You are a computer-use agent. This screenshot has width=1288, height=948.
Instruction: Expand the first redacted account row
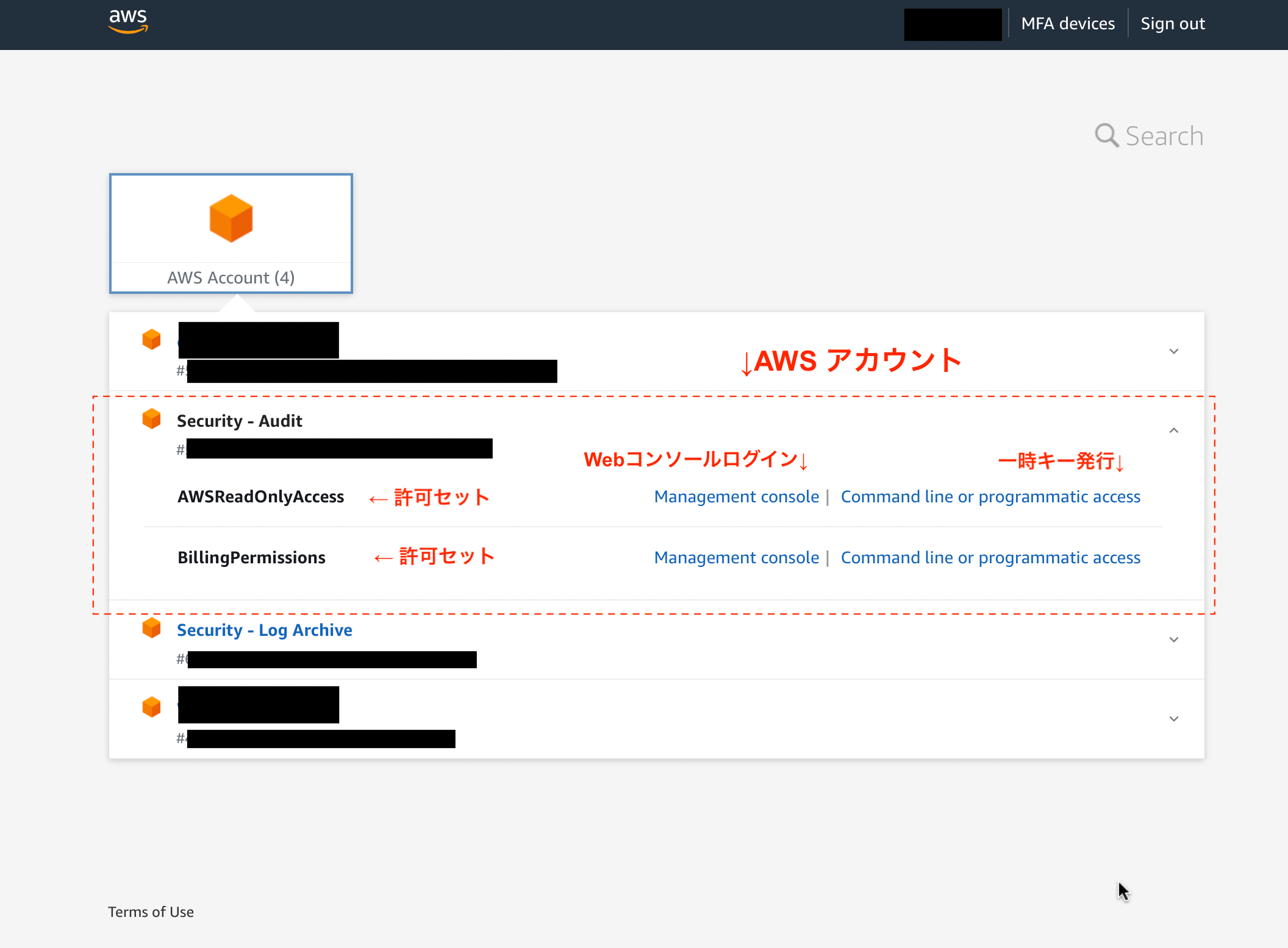pyautogui.click(x=1174, y=351)
